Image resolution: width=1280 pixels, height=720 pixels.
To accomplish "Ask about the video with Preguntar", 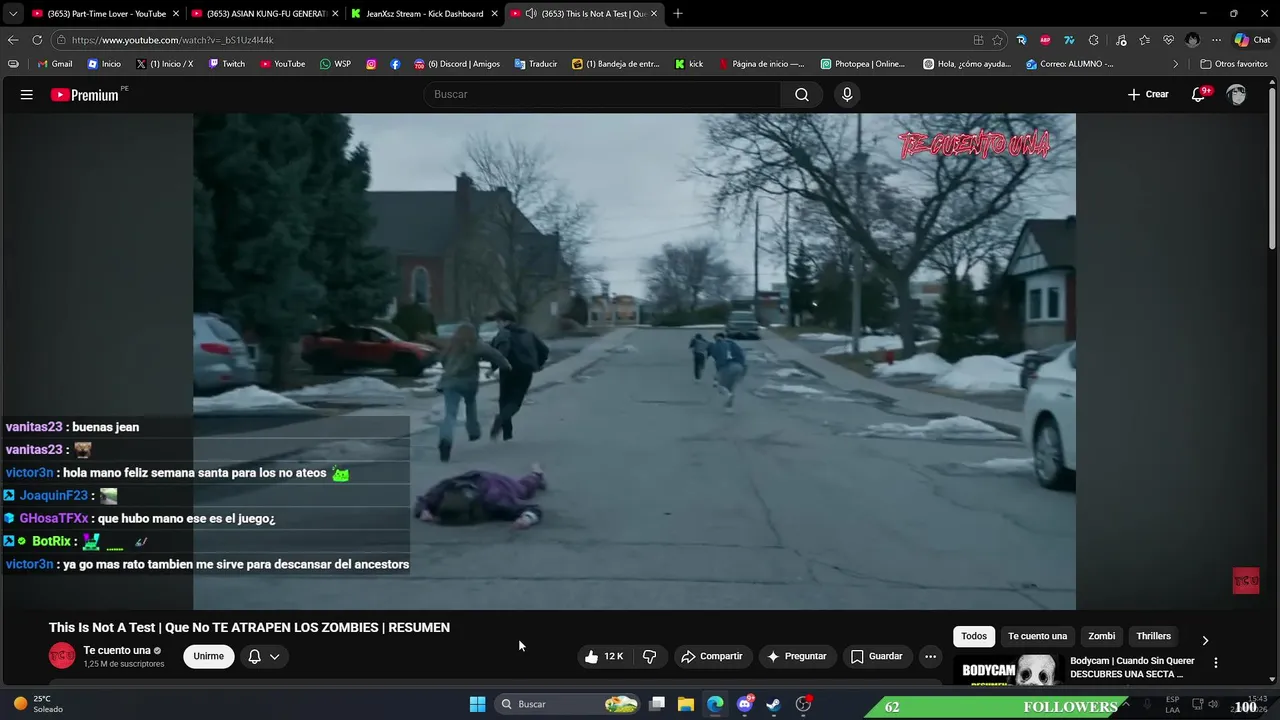I will (796, 656).
